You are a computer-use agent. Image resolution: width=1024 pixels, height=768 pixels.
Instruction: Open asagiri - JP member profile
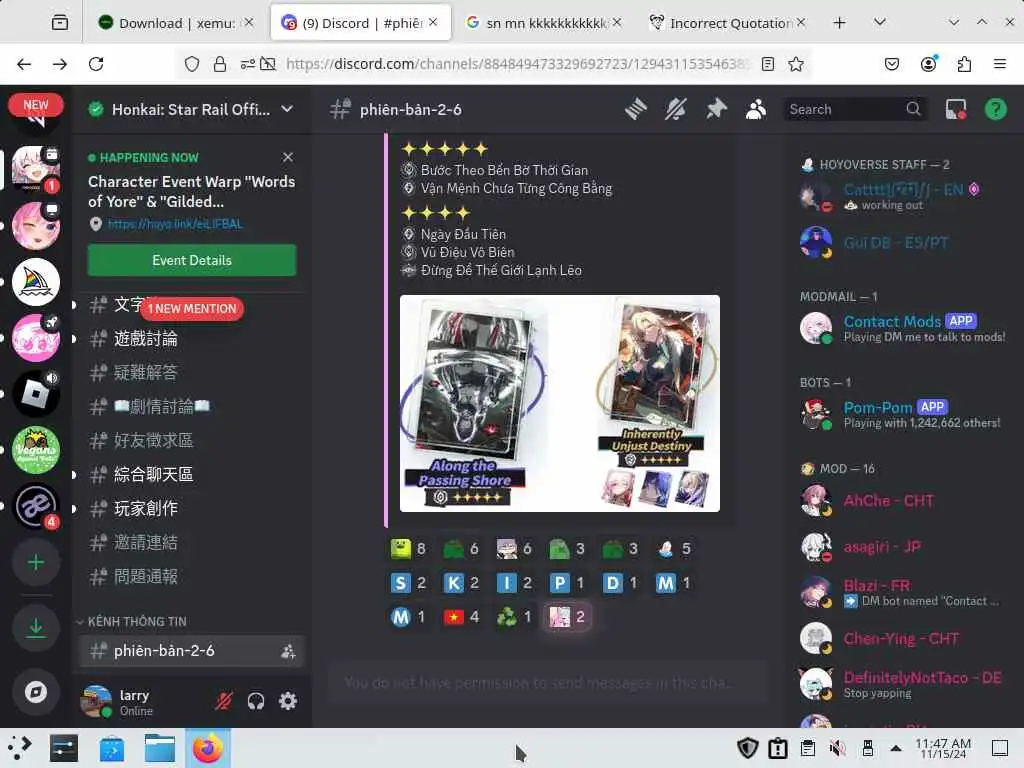click(x=904, y=547)
